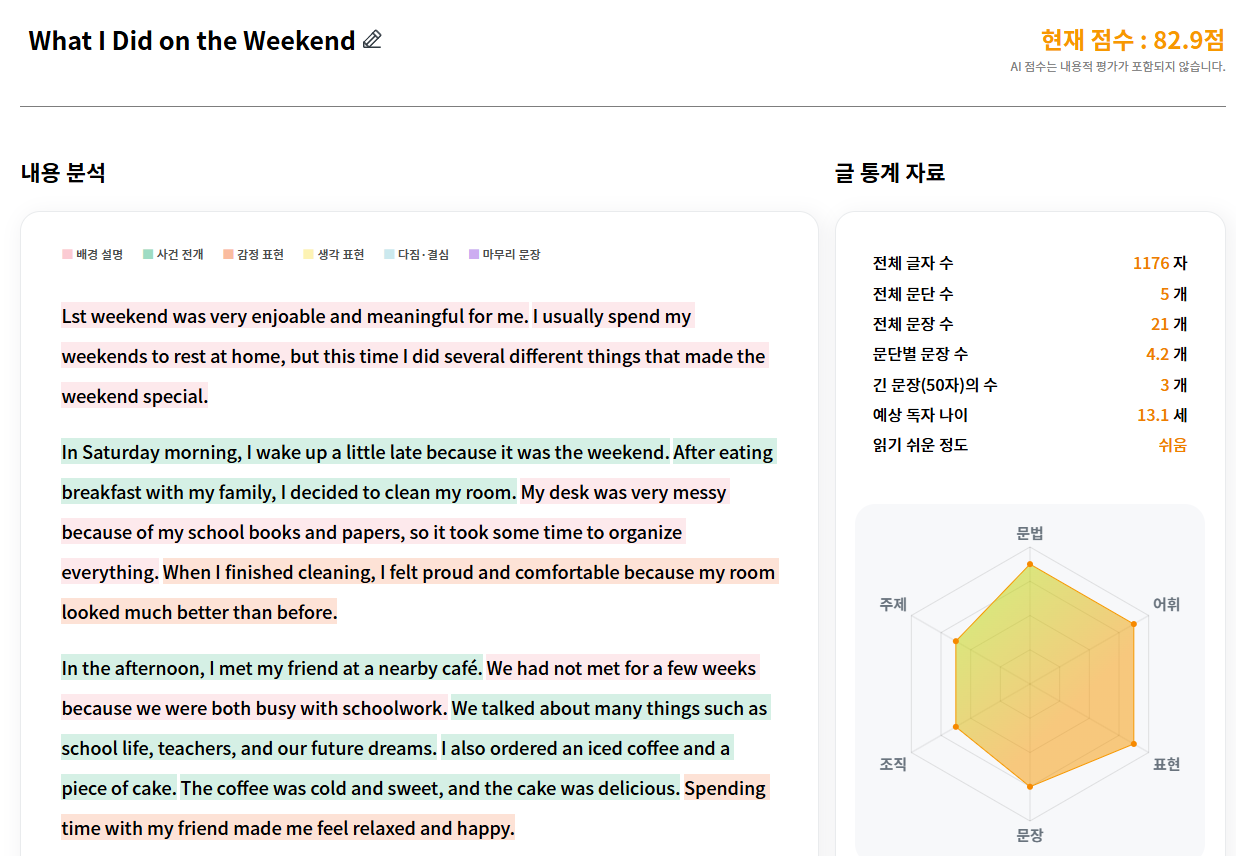Click the 전체 글자 수 1176 자 statistic row
1236x856 pixels.
1029,263
